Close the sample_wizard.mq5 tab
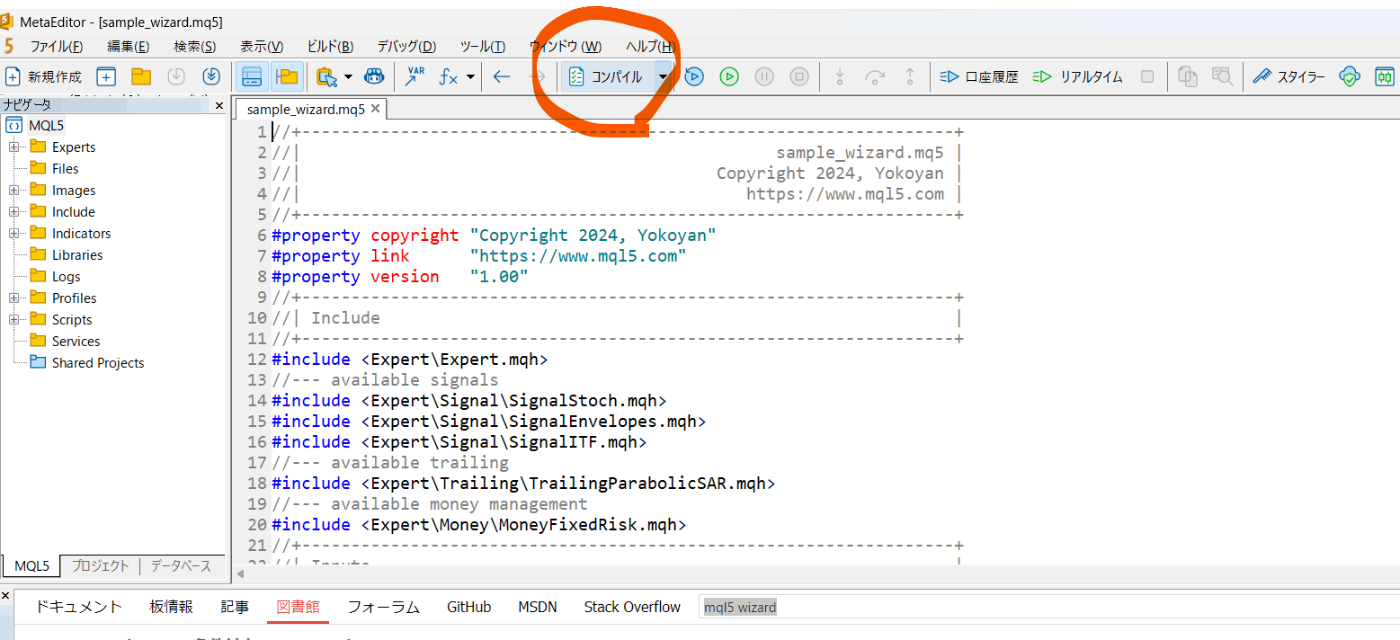The height and width of the screenshot is (640, 1400). [x=375, y=109]
